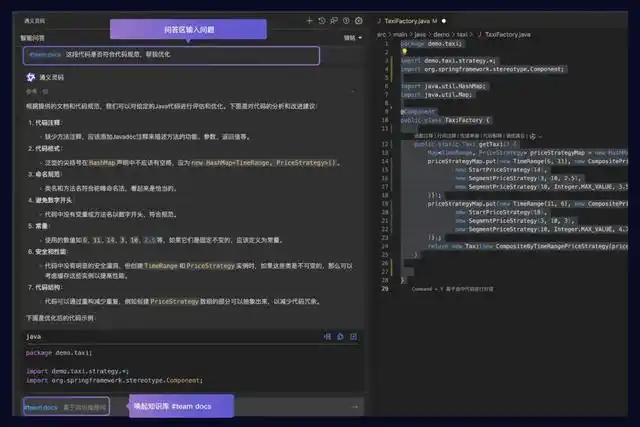Select main in the breadcrumb
Viewport: 640px width, 427px height.
[400, 35]
